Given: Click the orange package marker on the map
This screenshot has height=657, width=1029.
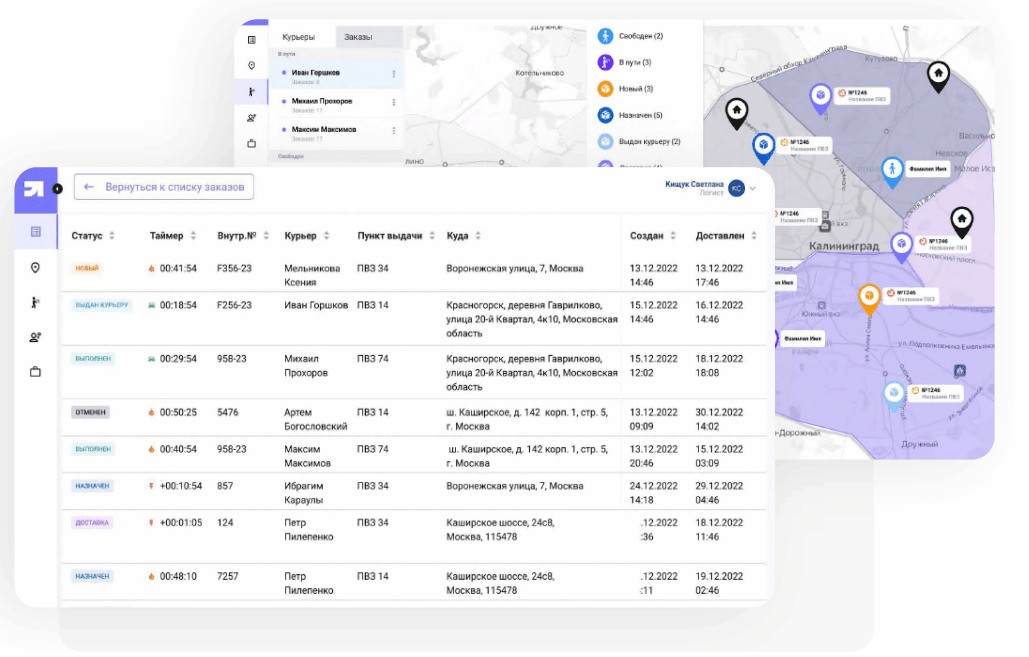Looking at the screenshot, I should [x=869, y=296].
